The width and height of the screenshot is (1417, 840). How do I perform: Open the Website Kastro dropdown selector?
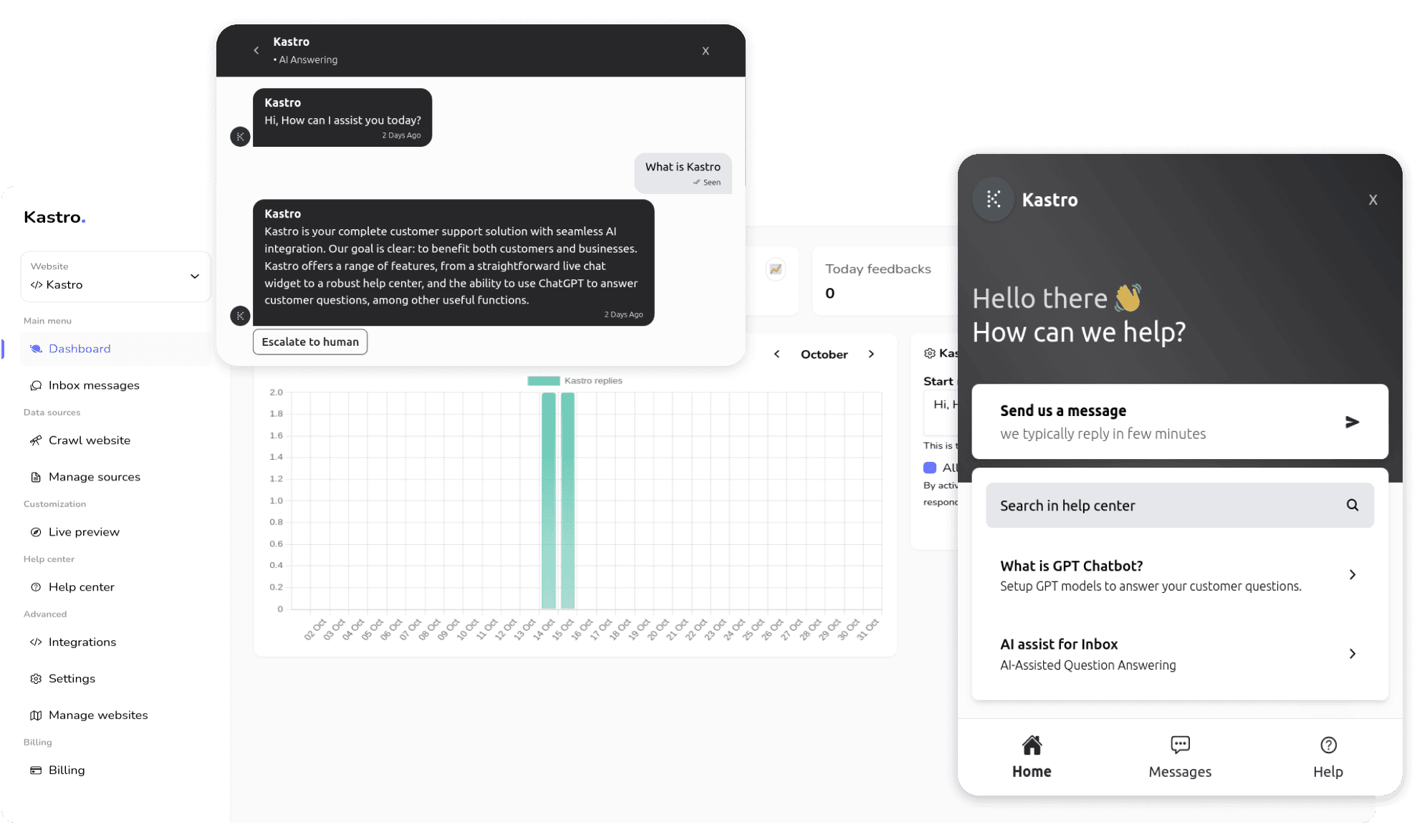(115, 276)
